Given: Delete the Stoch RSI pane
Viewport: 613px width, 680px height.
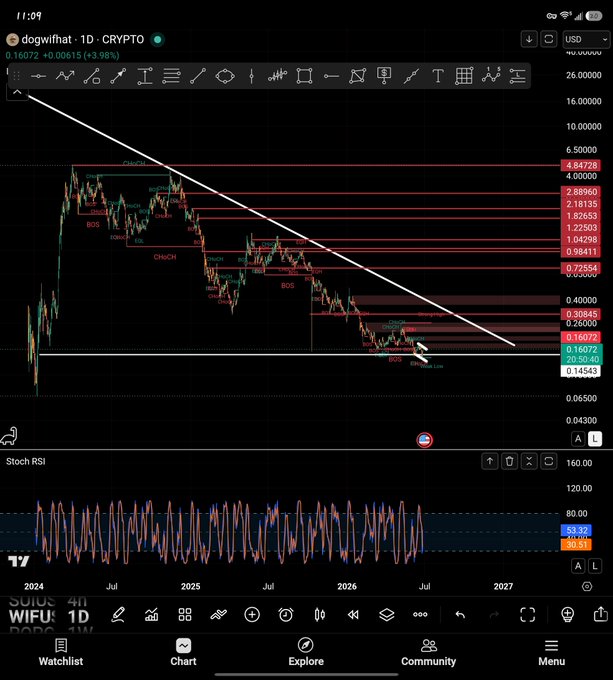Looking at the screenshot, I should [509, 461].
